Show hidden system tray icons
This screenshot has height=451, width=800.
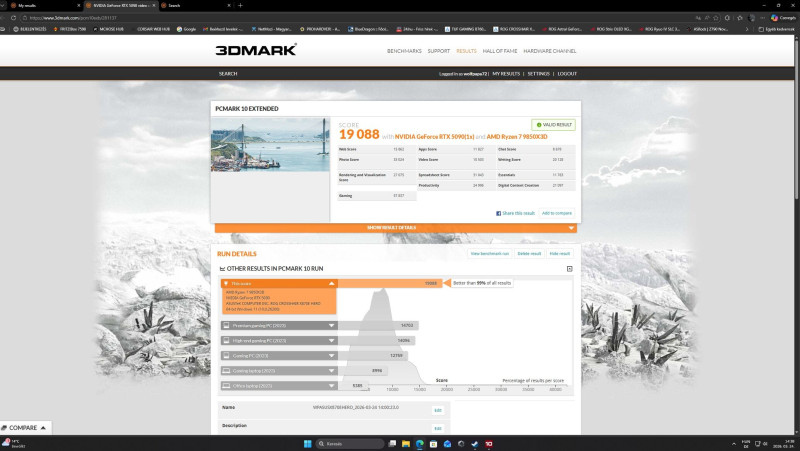pyautogui.click(x=734, y=444)
